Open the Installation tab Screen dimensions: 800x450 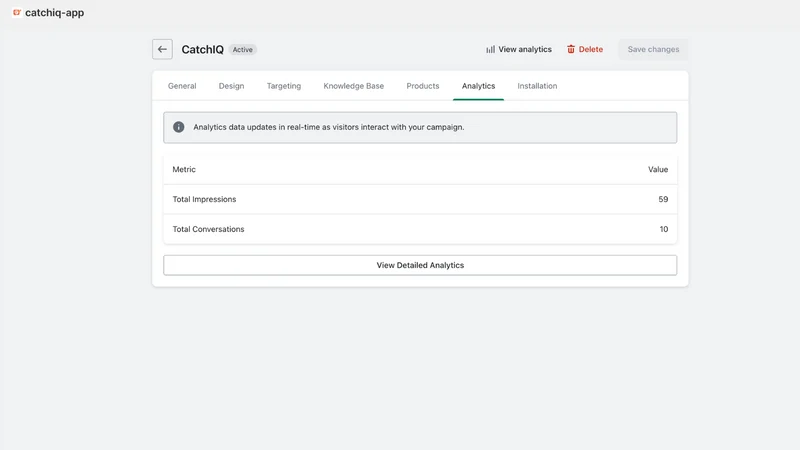pos(537,86)
